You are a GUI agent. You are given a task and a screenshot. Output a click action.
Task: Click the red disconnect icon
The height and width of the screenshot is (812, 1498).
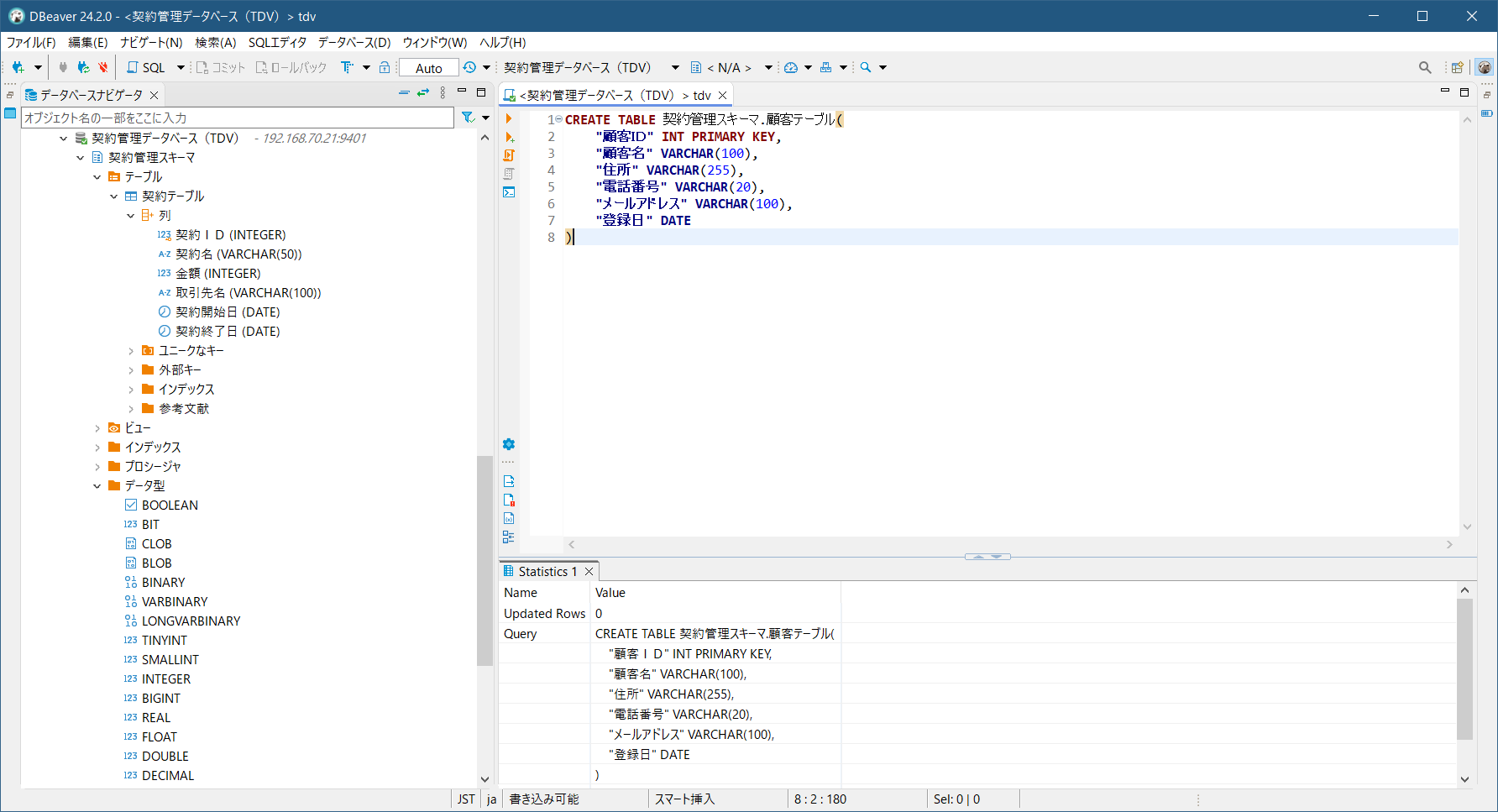[103, 67]
